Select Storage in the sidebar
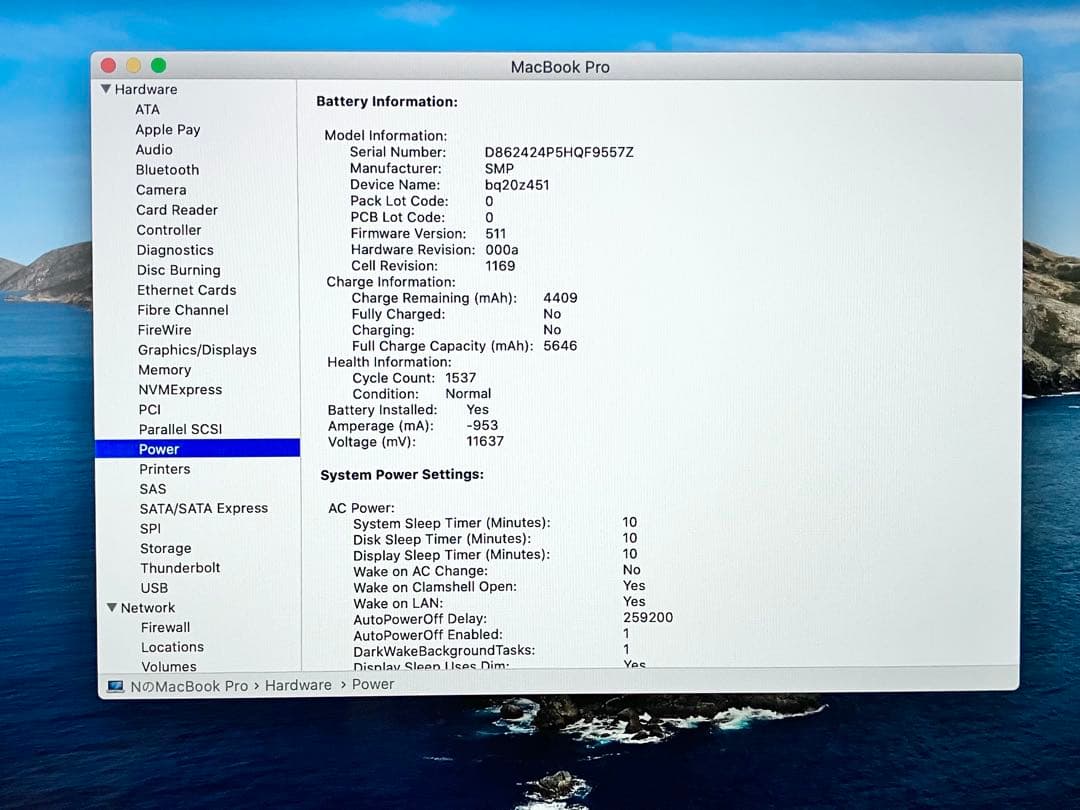Viewport: 1080px width, 810px height. [166, 548]
